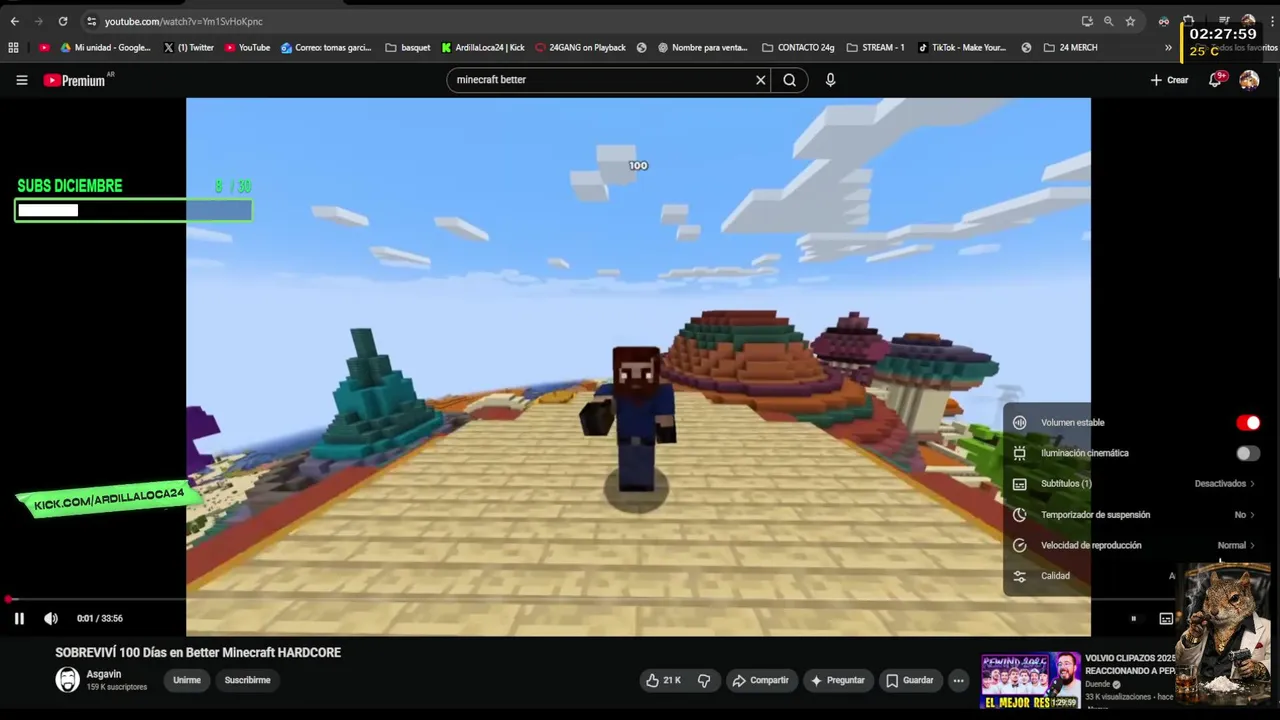Screen dimensions: 1280x720
Task: Open the YouTube account avatar menu
Action: 1249,80
